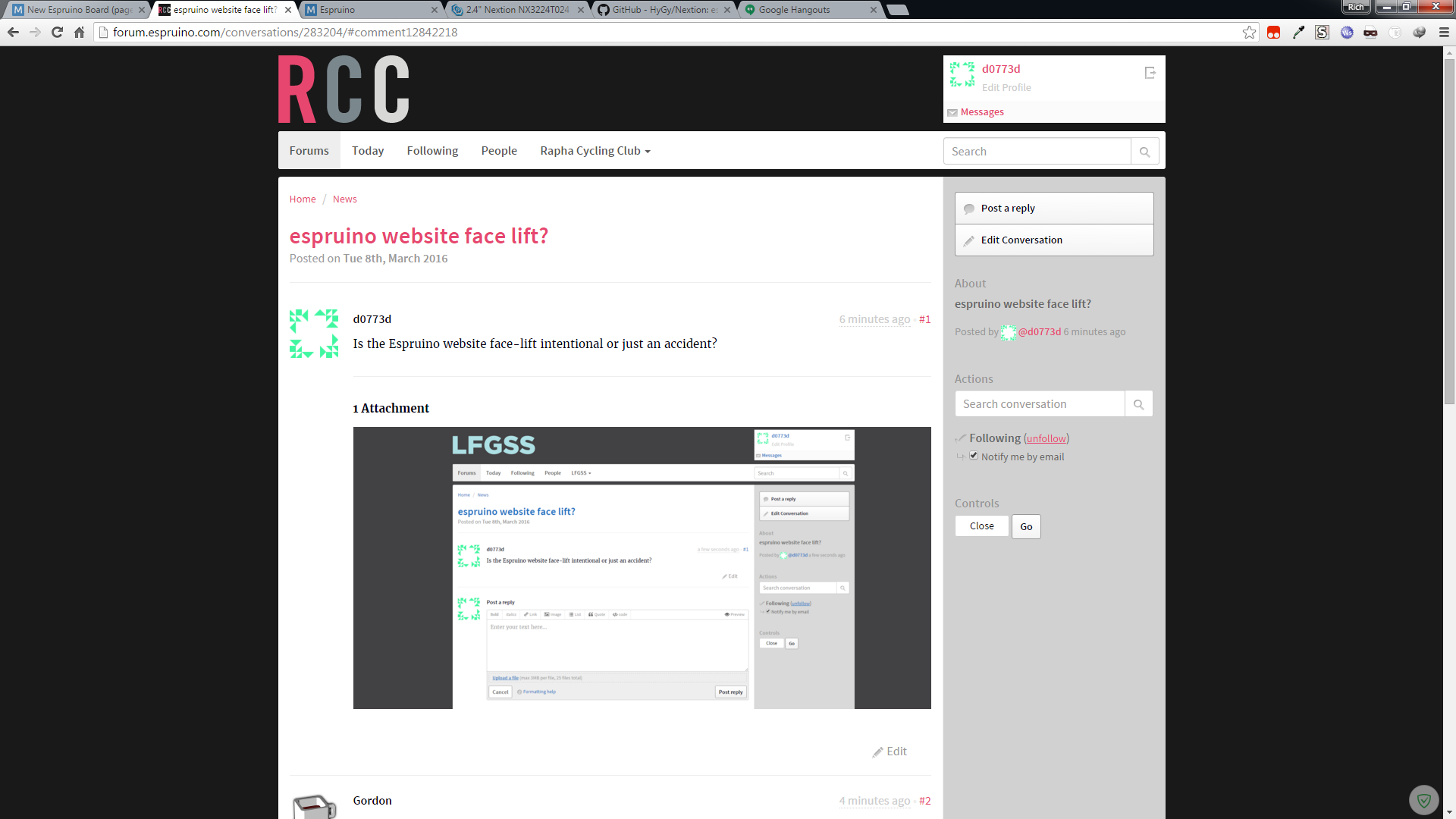
Task: Open the Today nav item
Action: [368, 151]
